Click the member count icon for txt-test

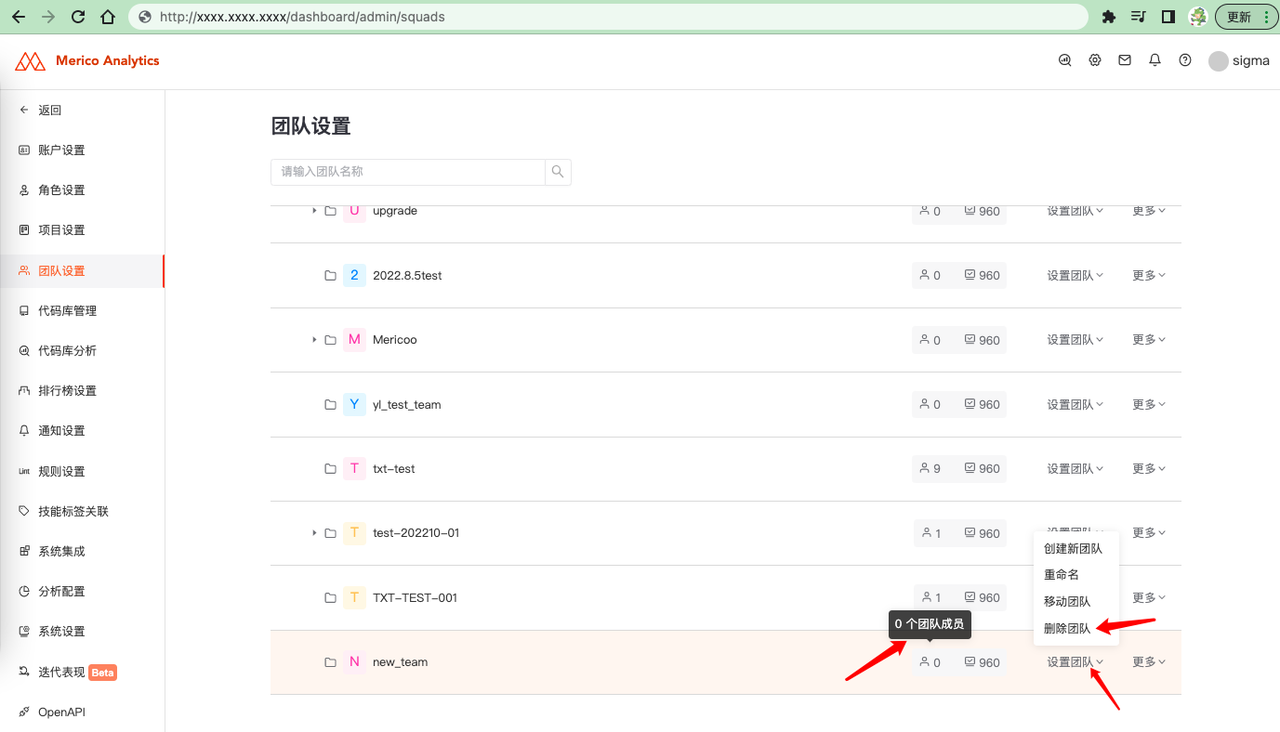pyautogui.click(x=924, y=468)
